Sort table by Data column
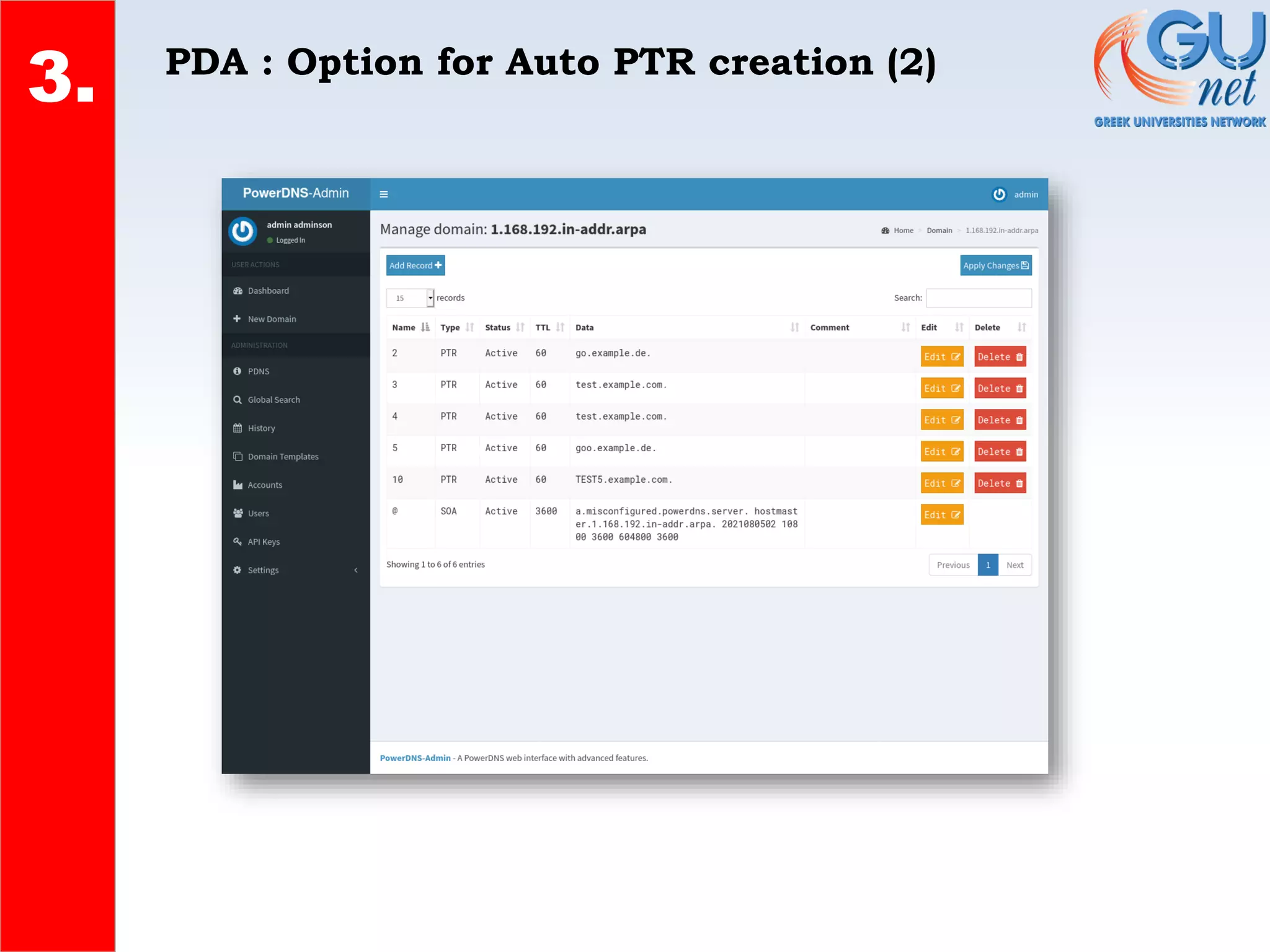 point(687,327)
